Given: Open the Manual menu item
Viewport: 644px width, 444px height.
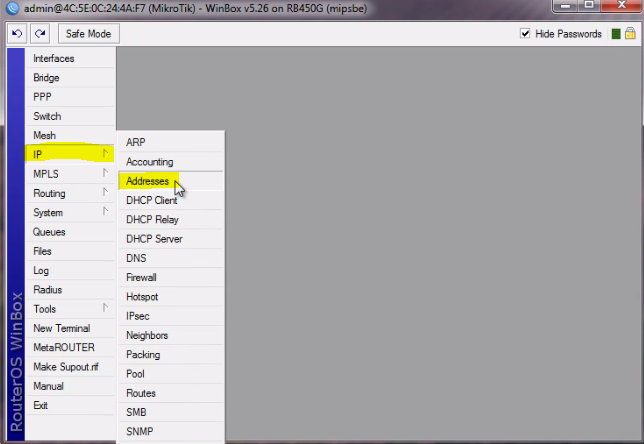Looking at the screenshot, I should pos(70,386).
